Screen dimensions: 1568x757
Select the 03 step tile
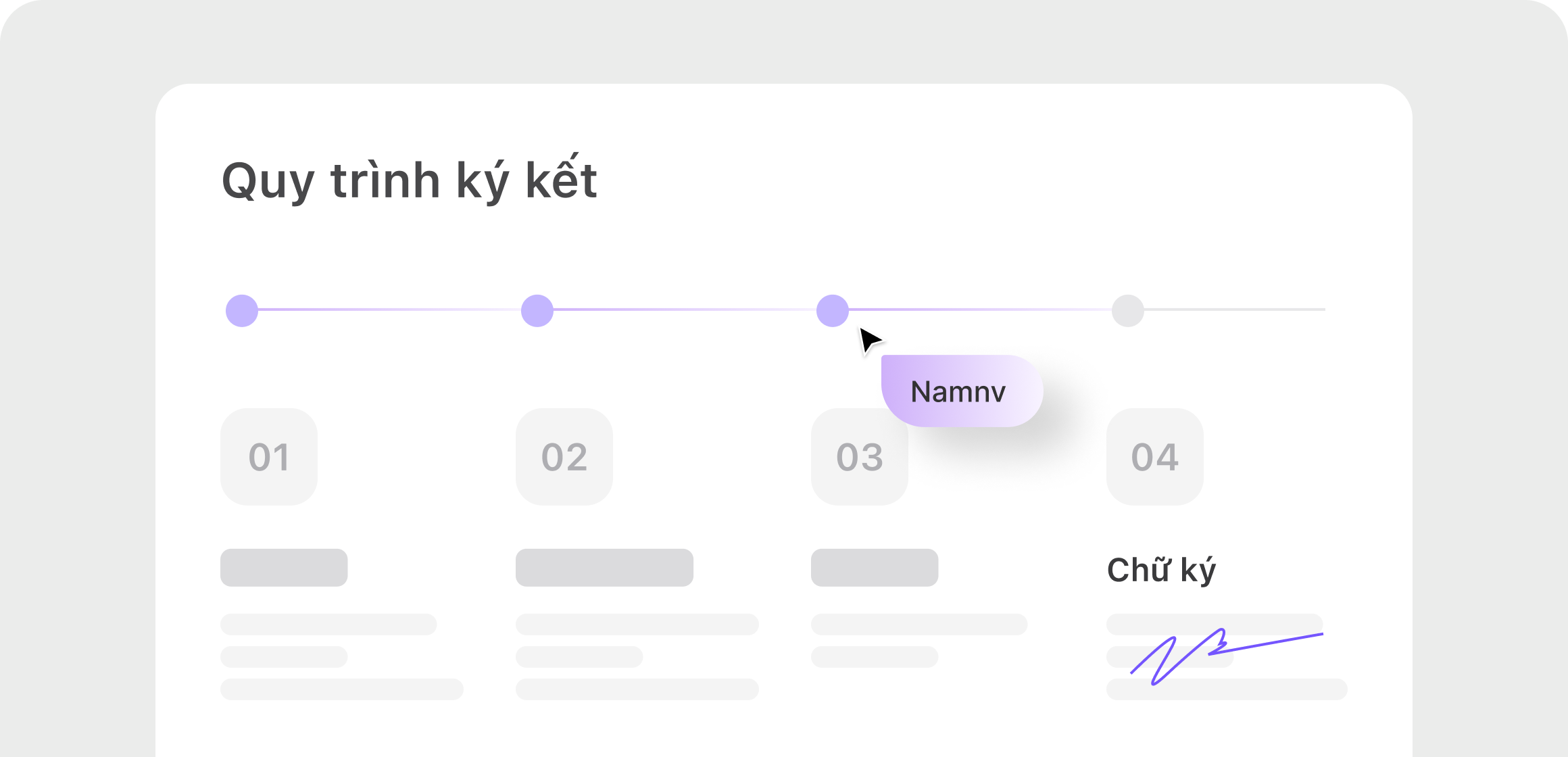point(860,457)
